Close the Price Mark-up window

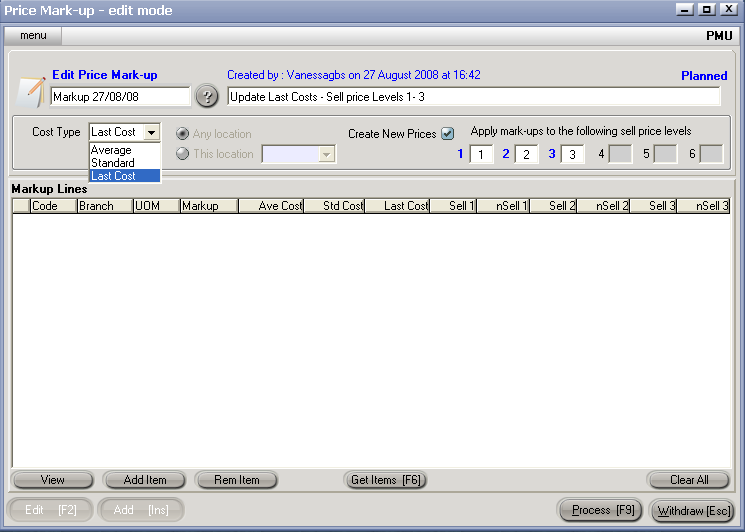(x=729, y=9)
